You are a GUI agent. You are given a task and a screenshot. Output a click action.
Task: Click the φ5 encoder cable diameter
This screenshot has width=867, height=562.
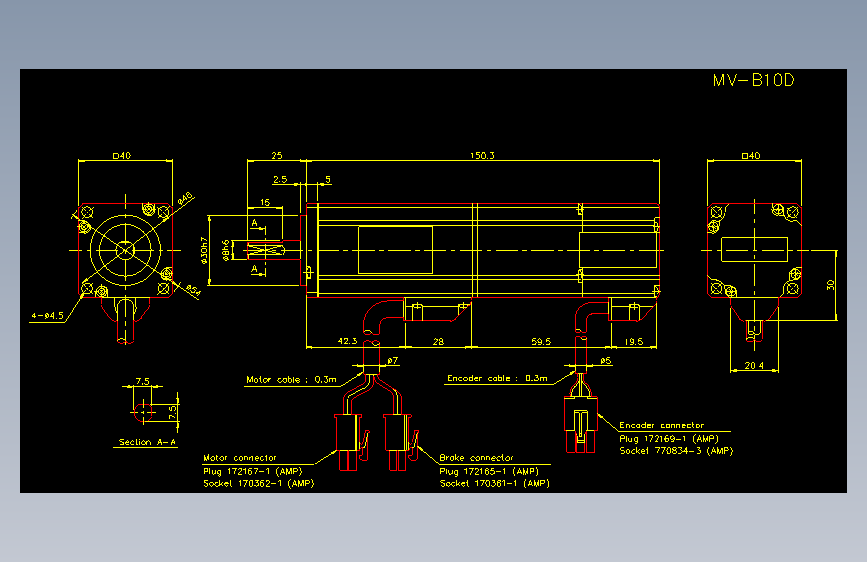click(606, 361)
